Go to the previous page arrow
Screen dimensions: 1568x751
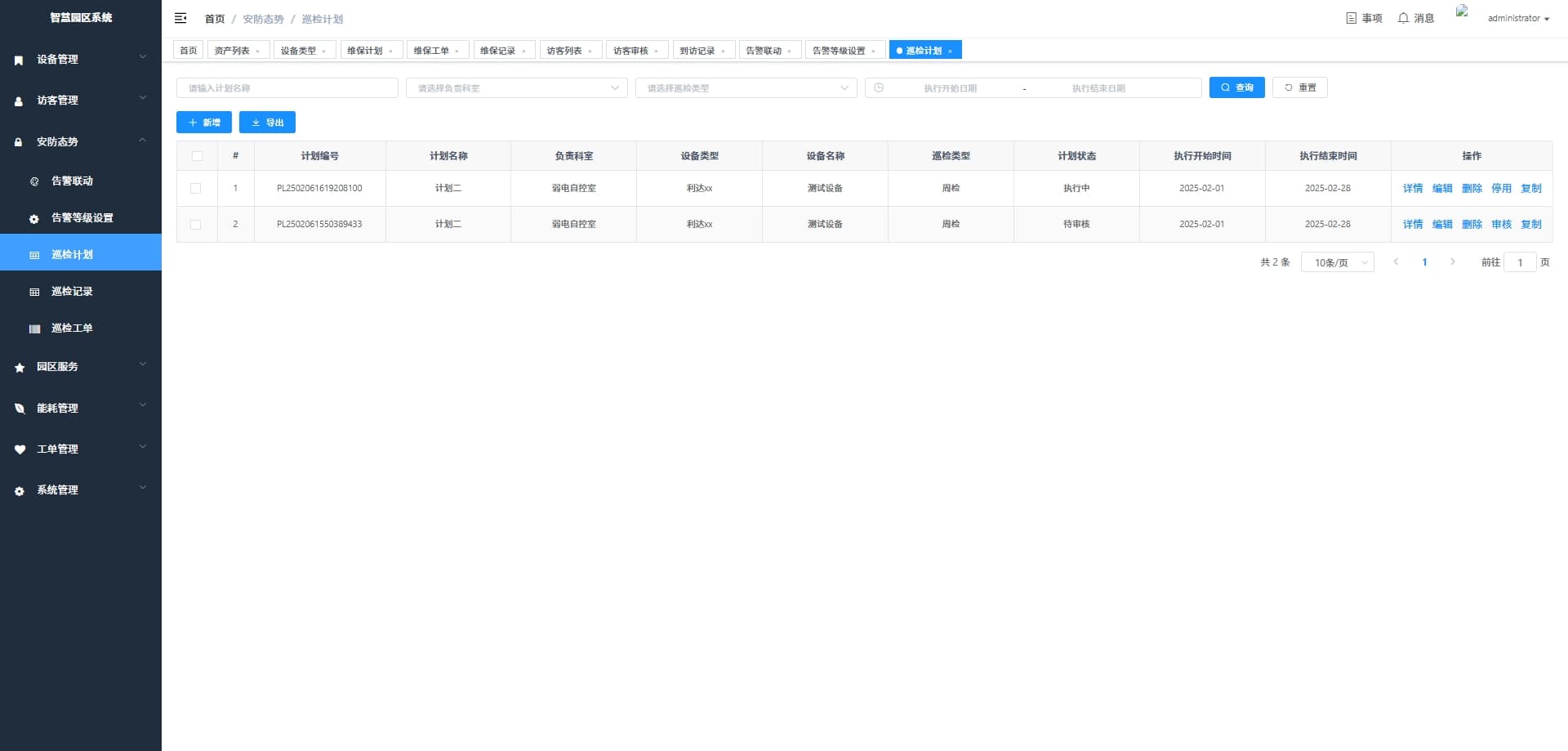(1396, 262)
